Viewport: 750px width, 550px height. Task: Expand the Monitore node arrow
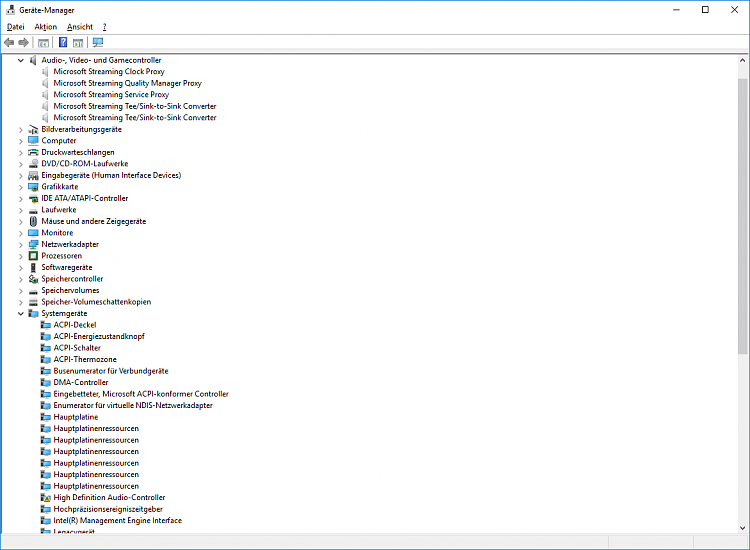pyautogui.click(x=21, y=233)
